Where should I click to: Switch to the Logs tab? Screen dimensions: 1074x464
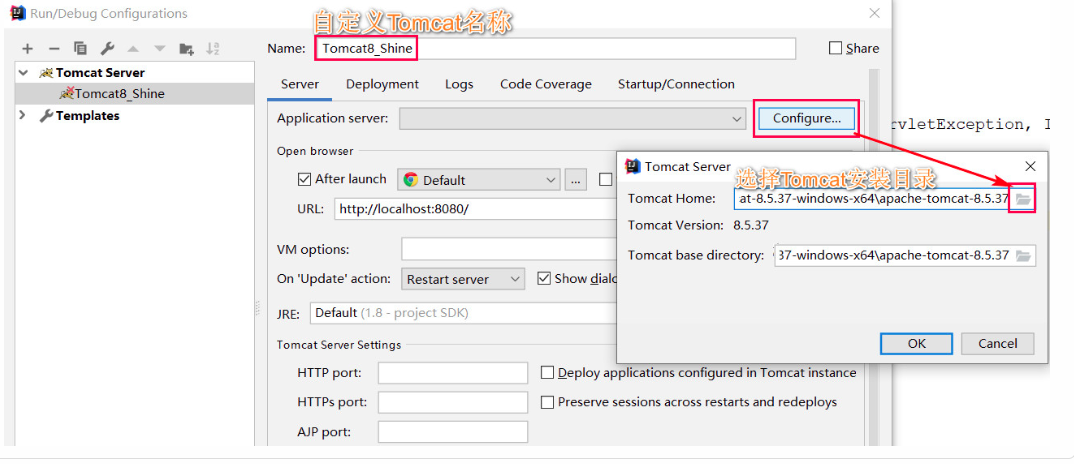(x=459, y=84)
